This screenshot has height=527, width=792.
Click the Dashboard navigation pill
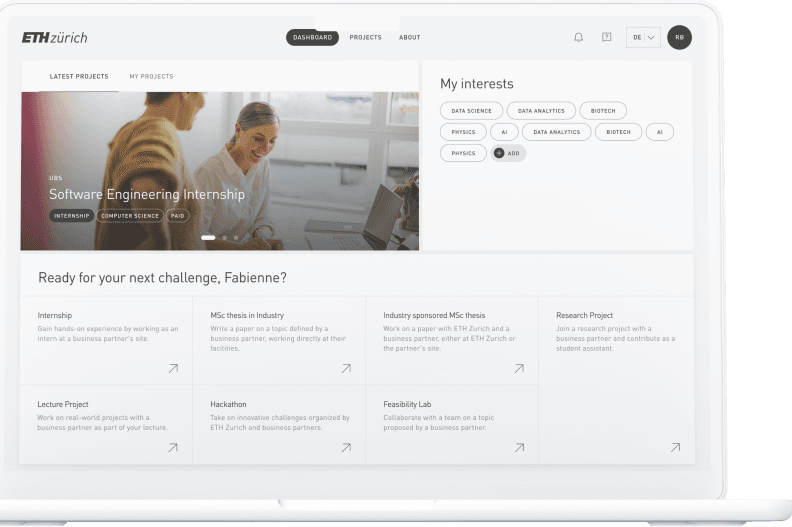(312, 37)
